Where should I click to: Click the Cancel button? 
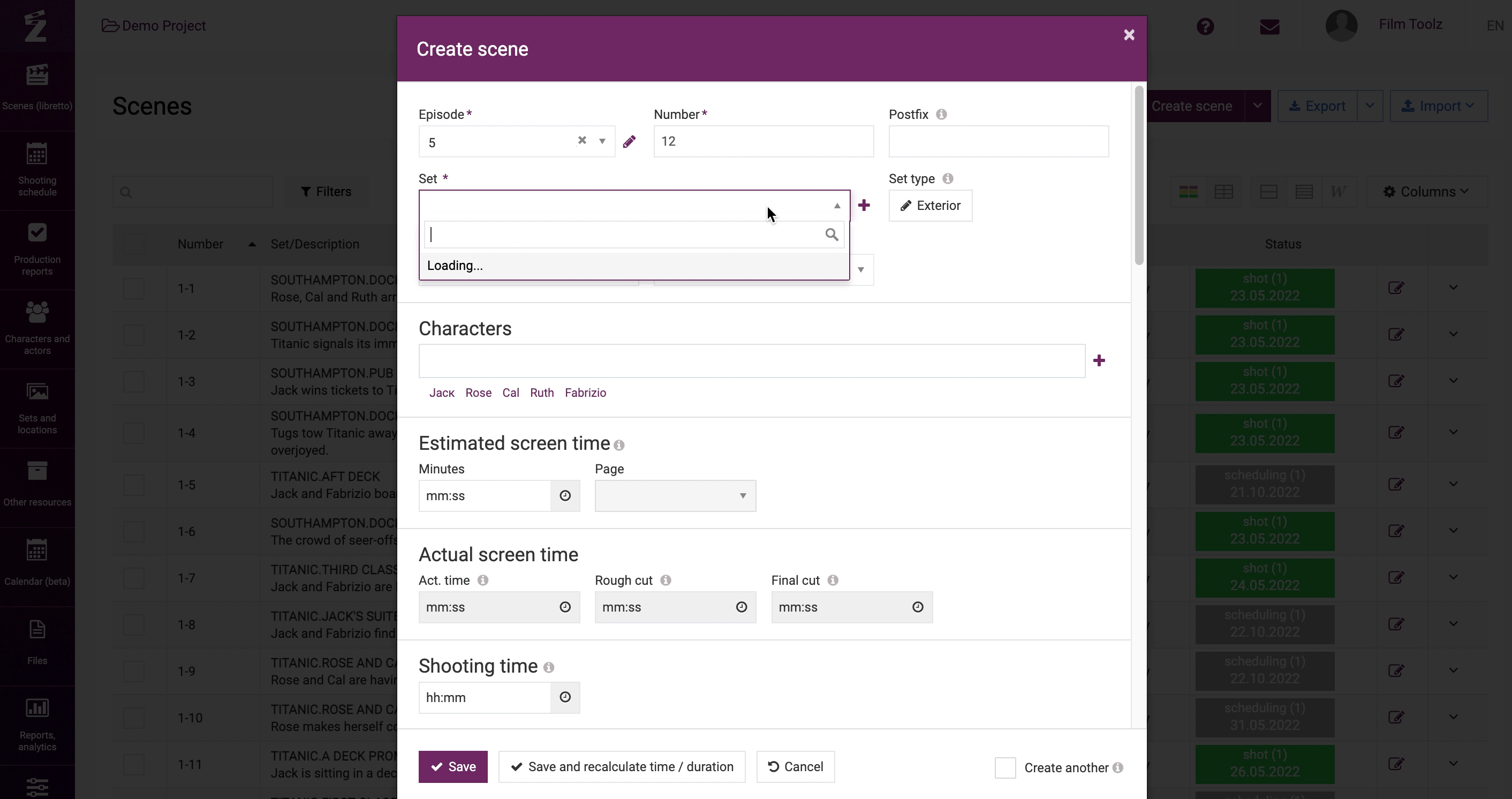795,767
